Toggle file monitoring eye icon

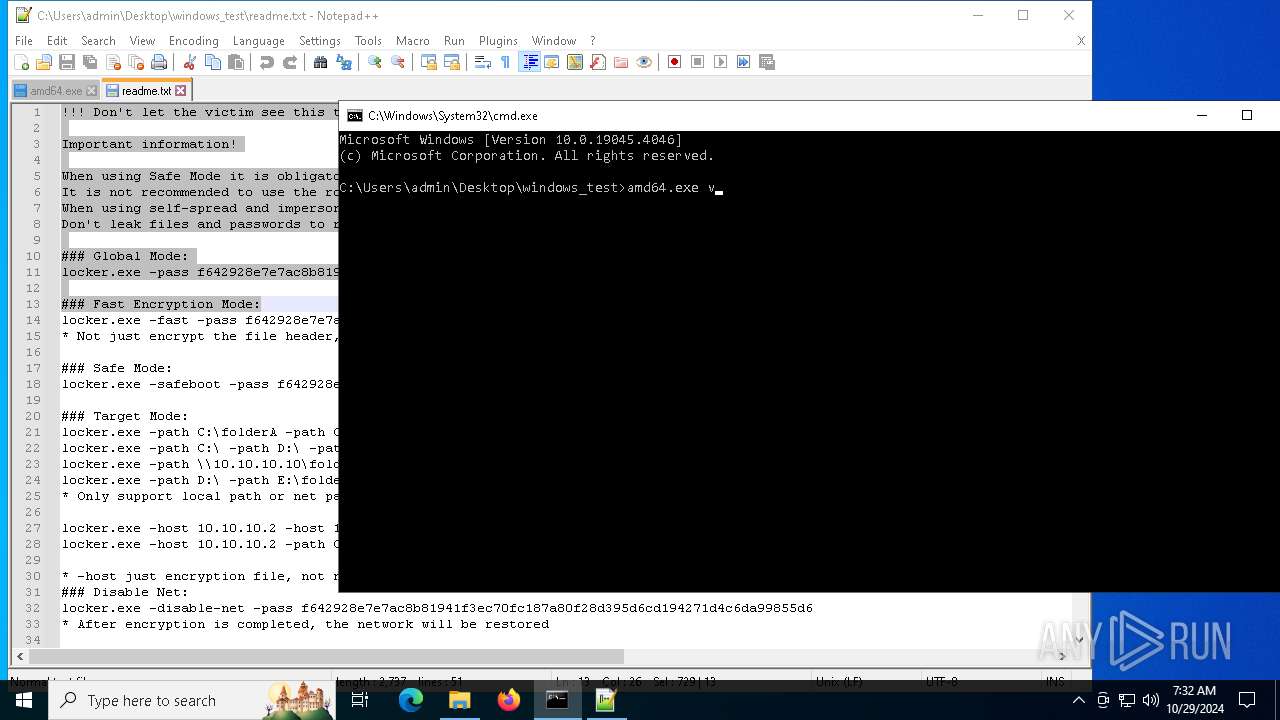click(x=644, y=62)
